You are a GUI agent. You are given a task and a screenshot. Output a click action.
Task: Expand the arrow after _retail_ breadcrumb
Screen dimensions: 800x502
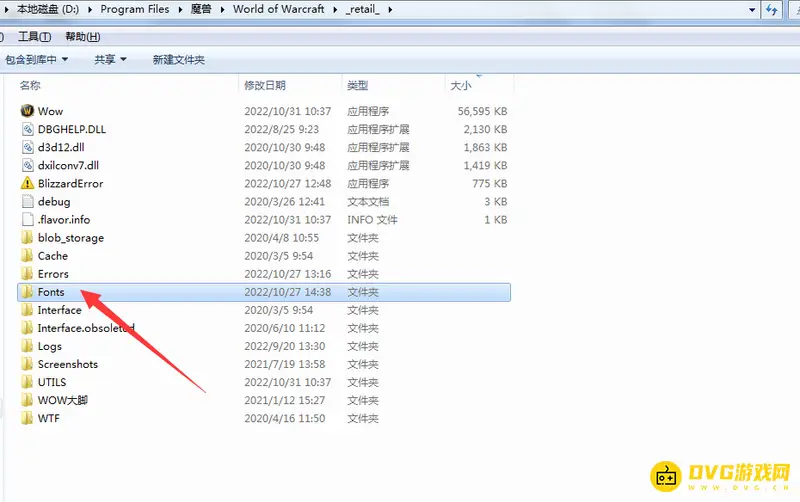click(390, 9)
